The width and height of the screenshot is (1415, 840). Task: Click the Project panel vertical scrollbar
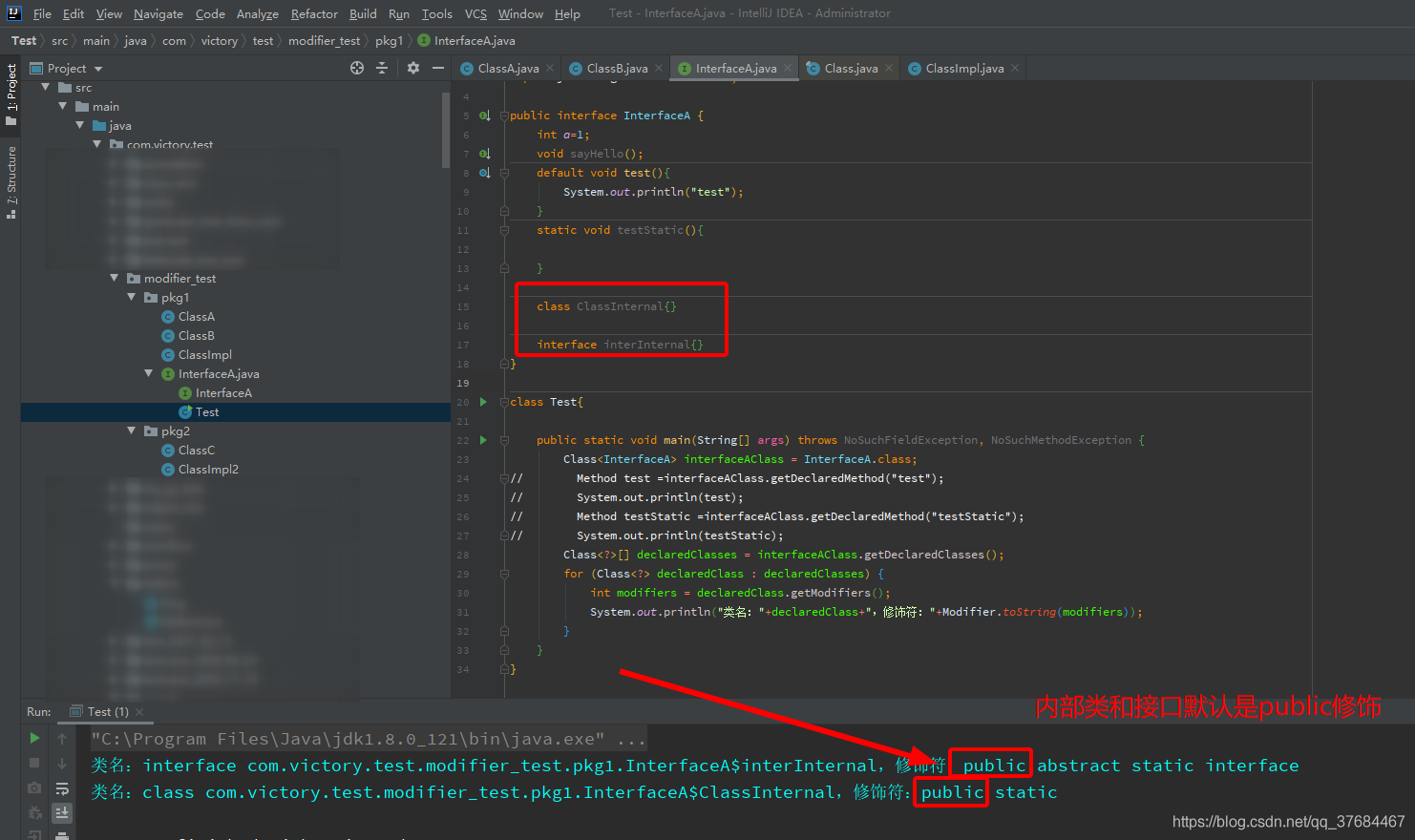click(446, 129)
